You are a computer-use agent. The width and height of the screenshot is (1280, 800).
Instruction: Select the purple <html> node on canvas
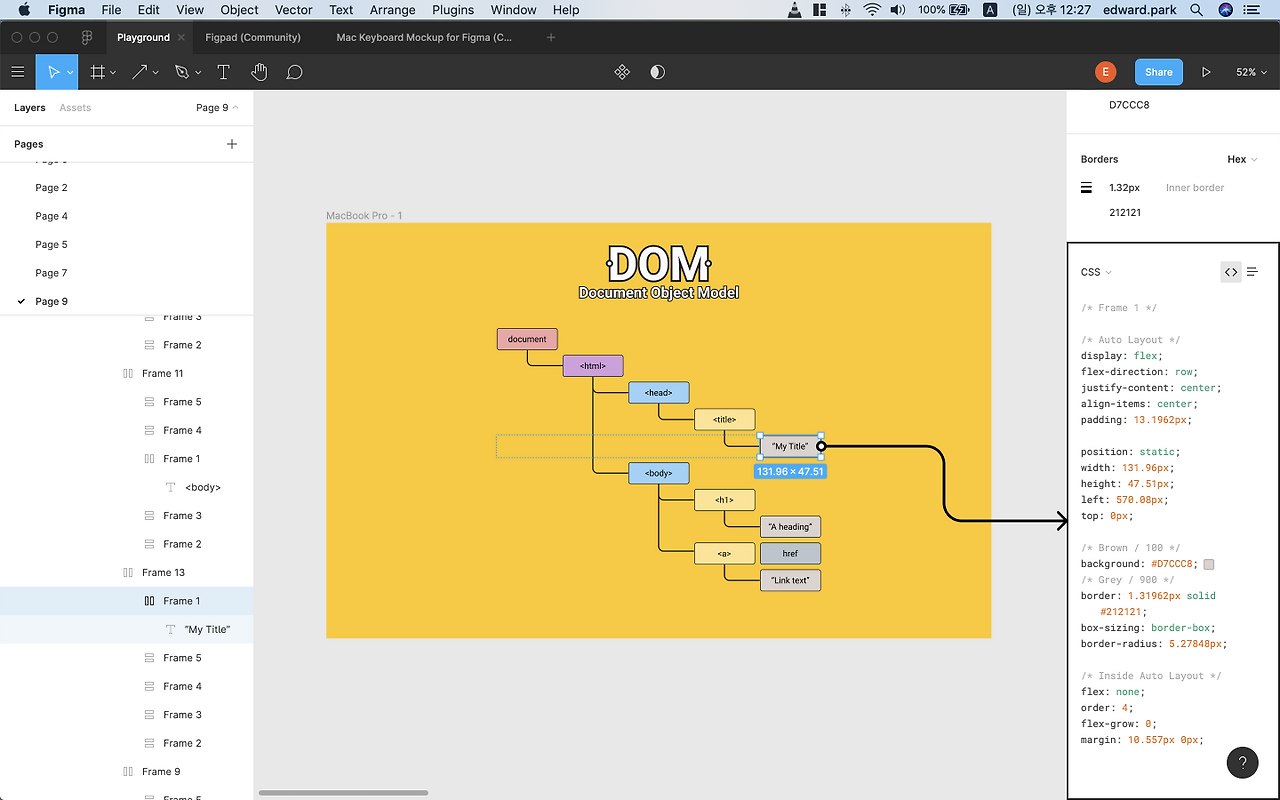(x=593, y=366)
